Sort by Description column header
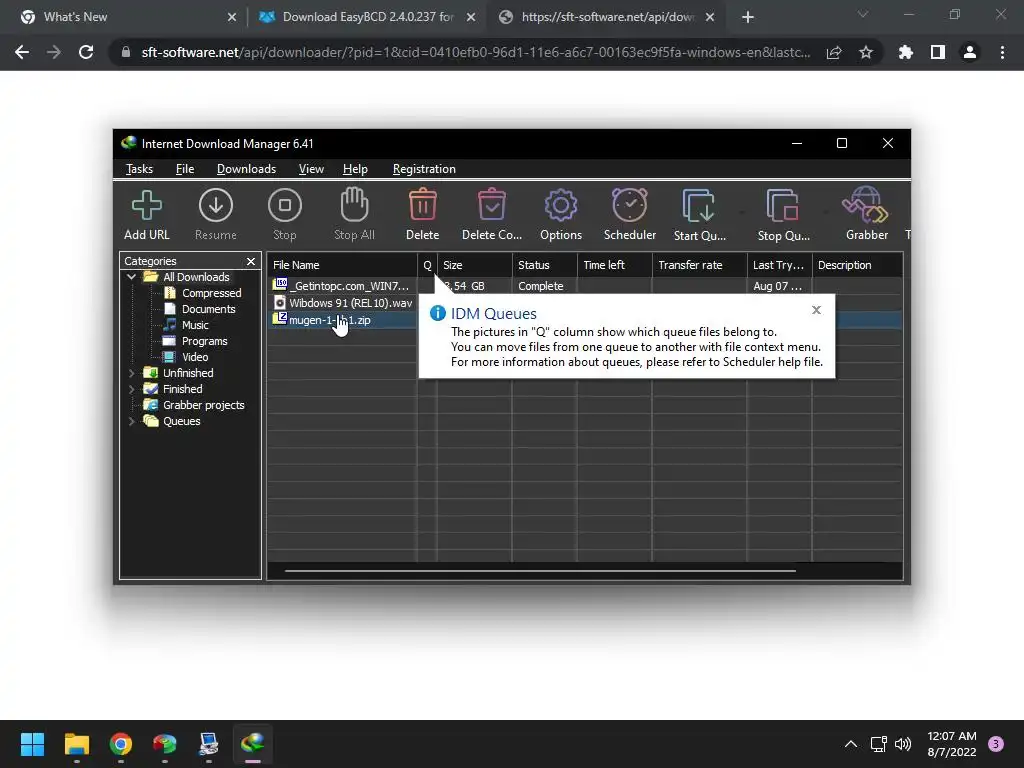The width and height of the screenshot is (1024, 768). point(857,265)
